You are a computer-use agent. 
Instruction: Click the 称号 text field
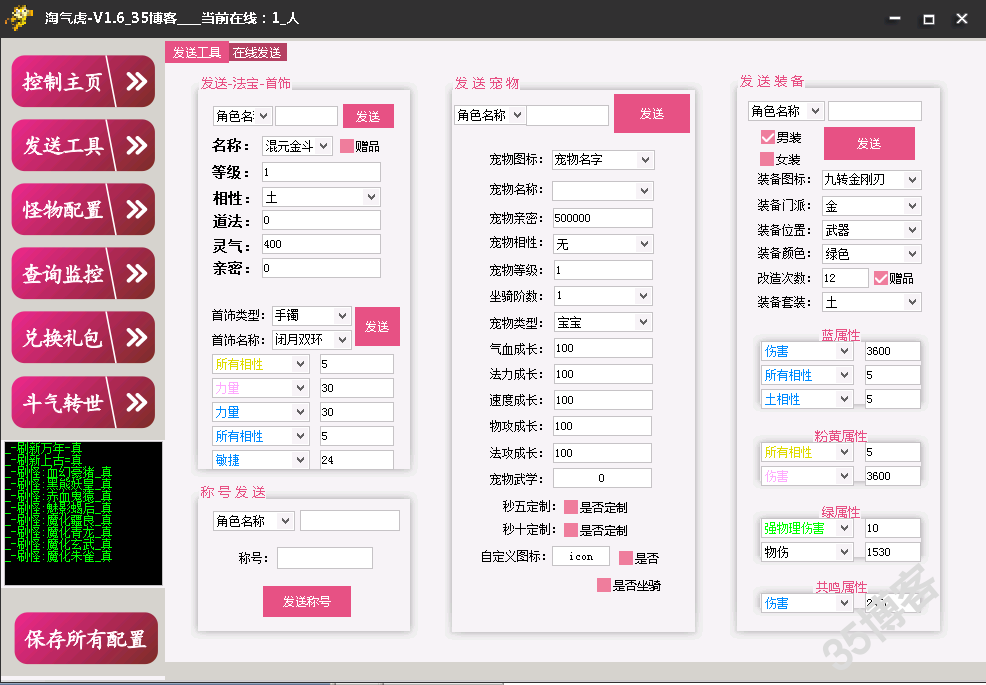324,558
